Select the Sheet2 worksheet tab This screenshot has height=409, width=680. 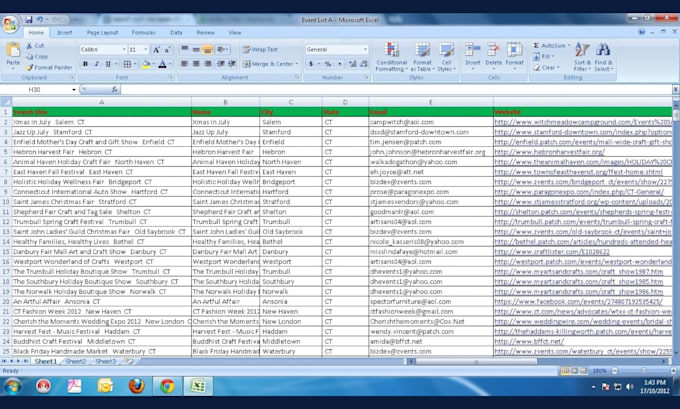coord(76,361)
